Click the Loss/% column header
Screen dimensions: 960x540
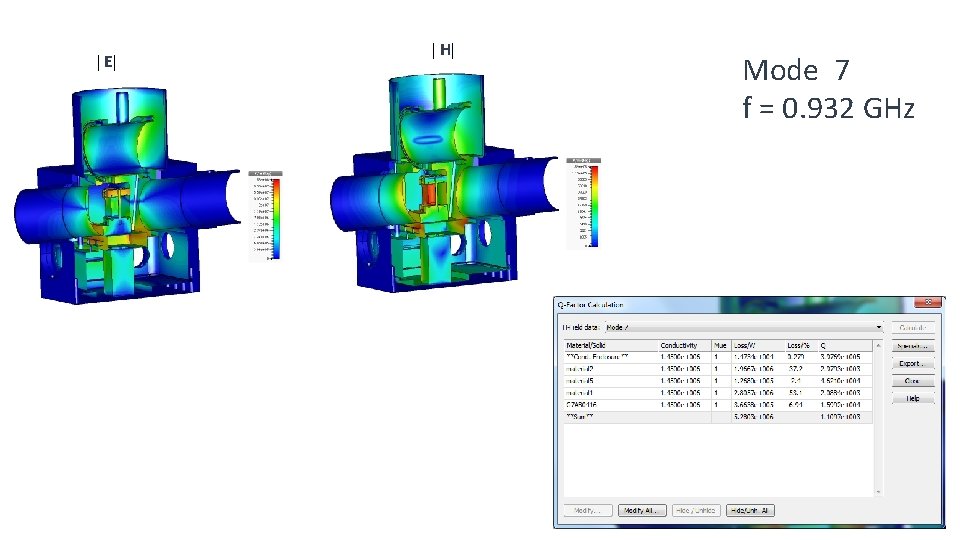tap(801, 345)
